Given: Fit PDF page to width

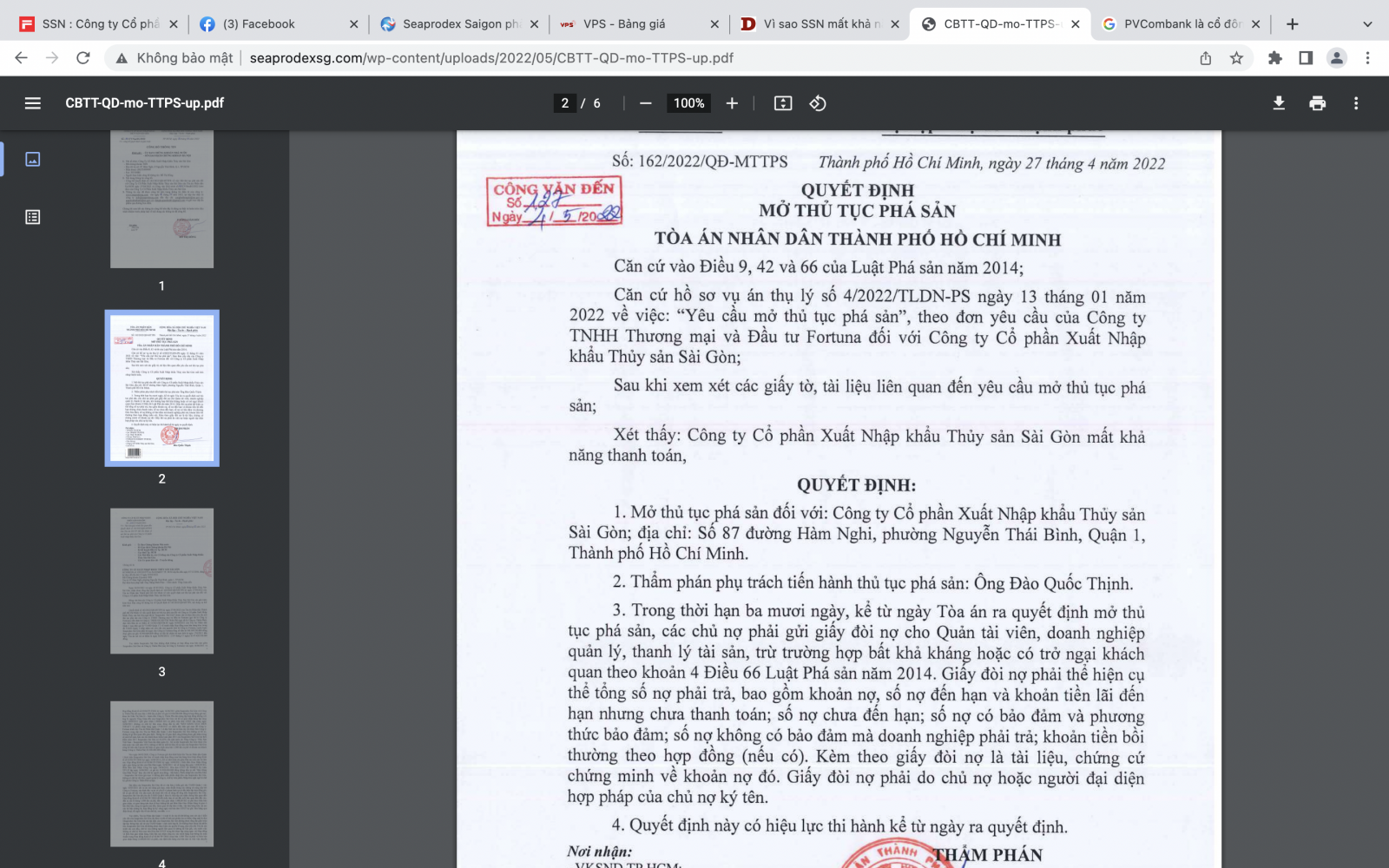Looking at the screenshot, I should (783, 103).
